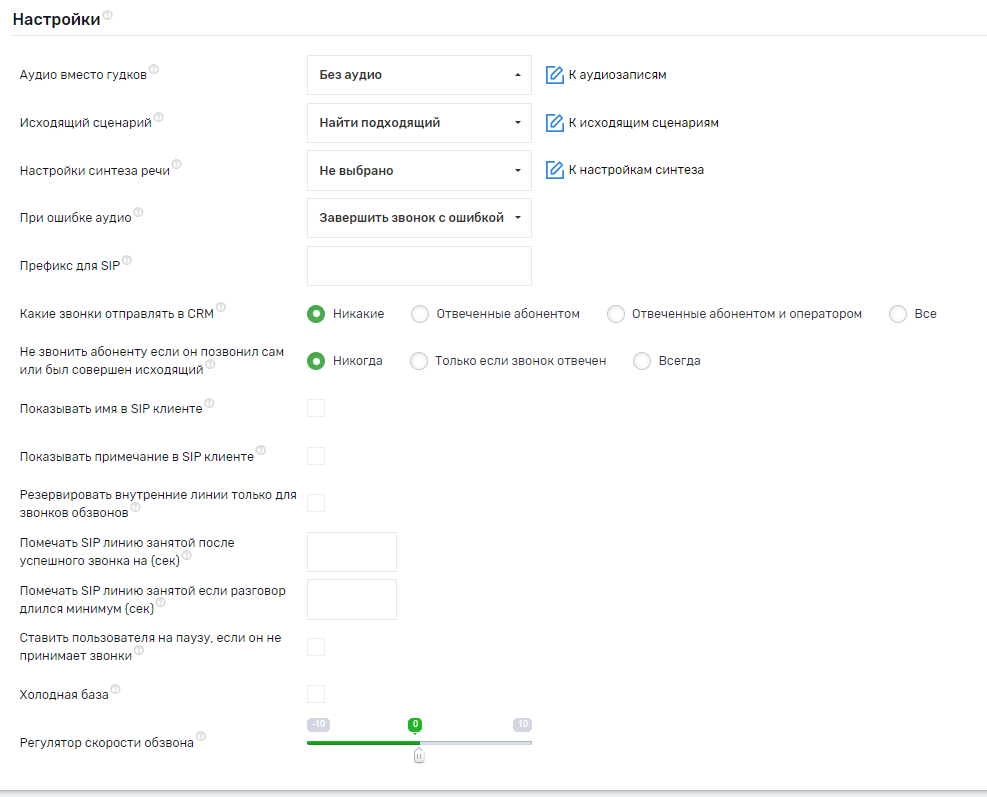This screenshot has width=987, height=797.
Task: Click the edit icon beside 'К аудиозаписям'
Action: pos(555,75)
